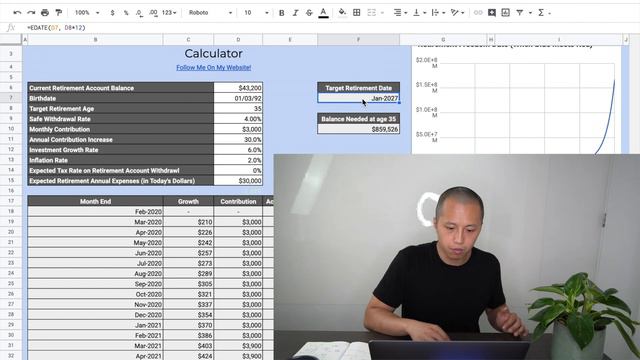Toggle strikethrough formatting
640x360 pixels.
tap(309, 13)
